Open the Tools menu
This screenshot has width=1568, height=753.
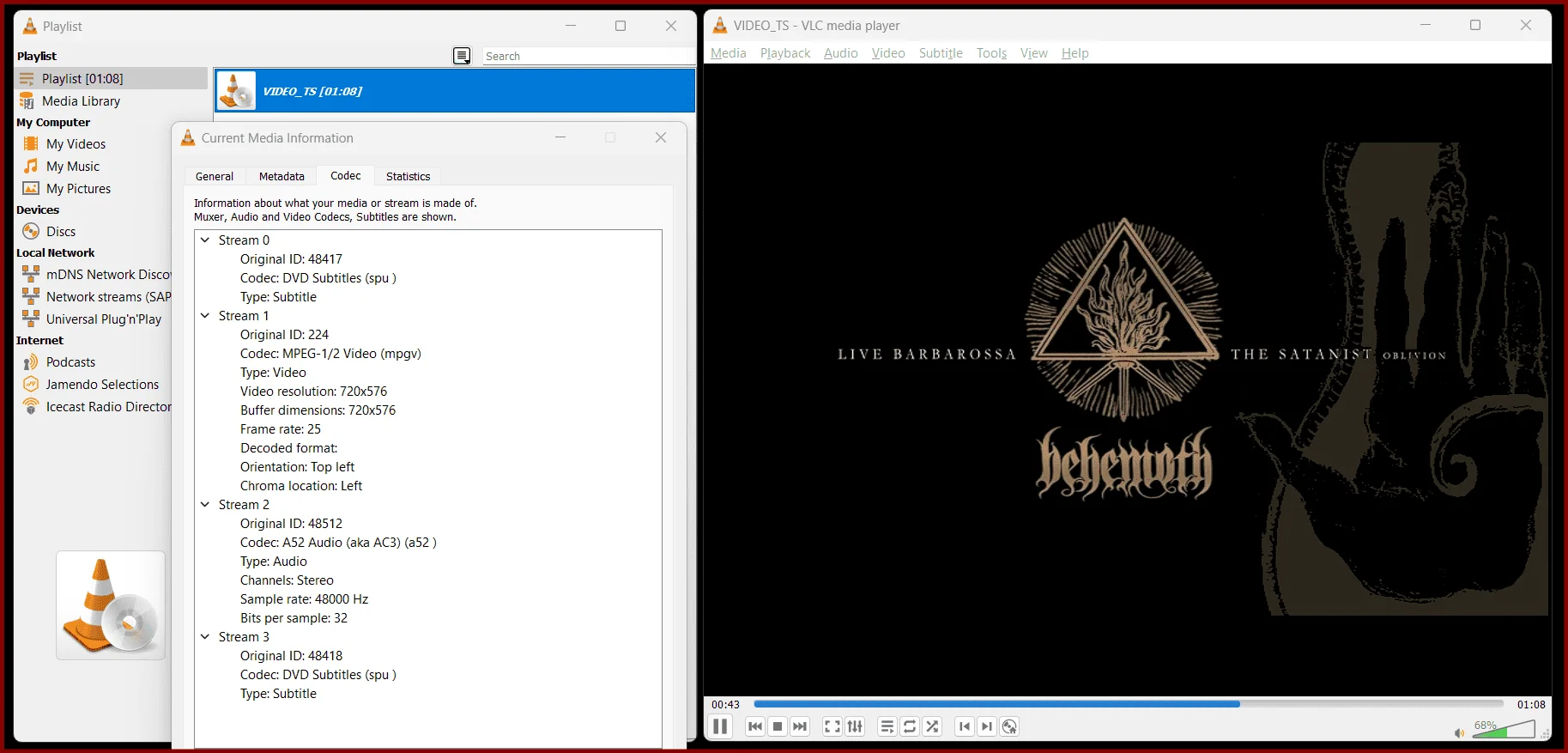point(991,53)
